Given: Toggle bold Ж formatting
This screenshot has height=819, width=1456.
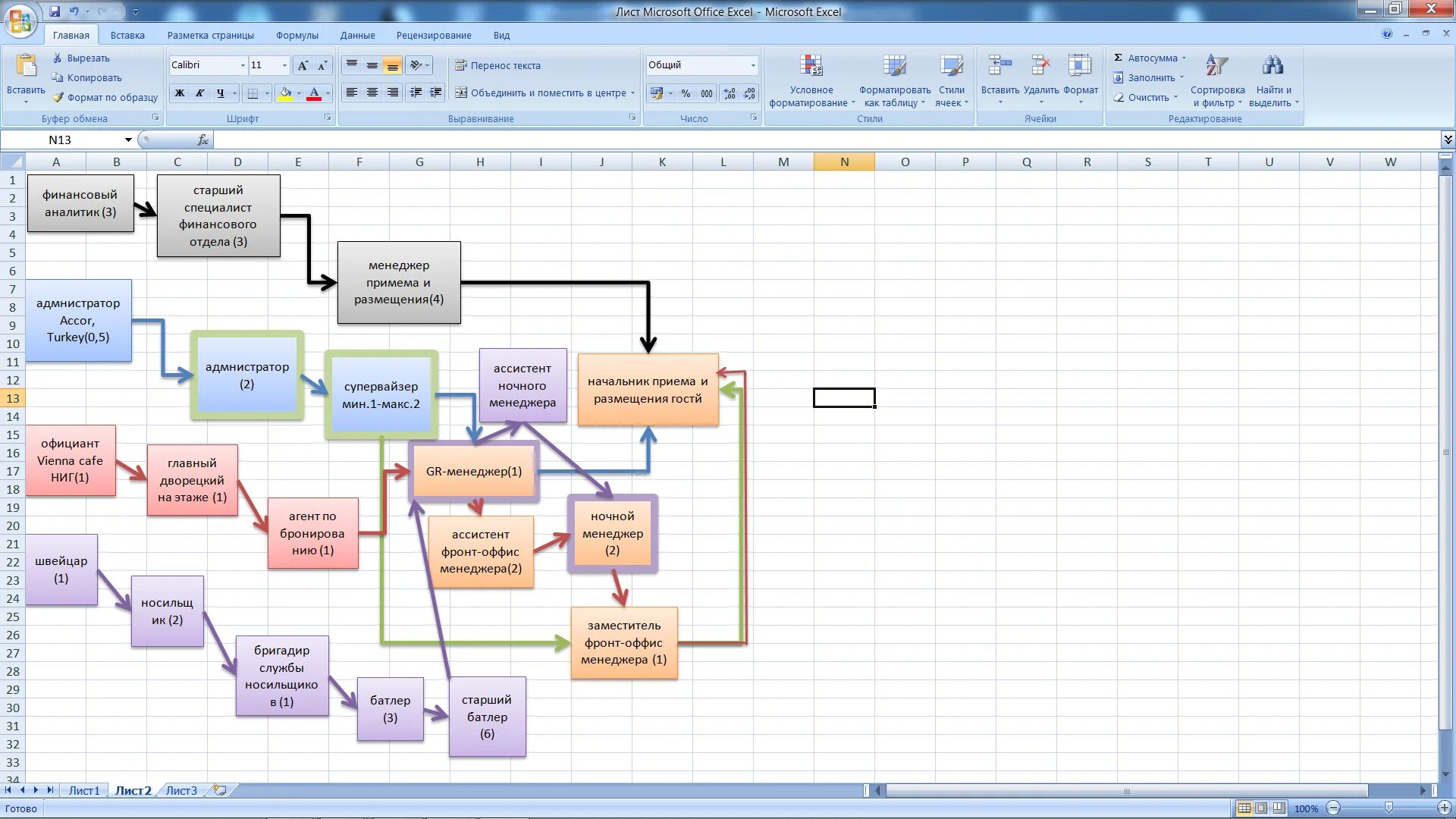Looking at the screenshot, I should [180, 93].
